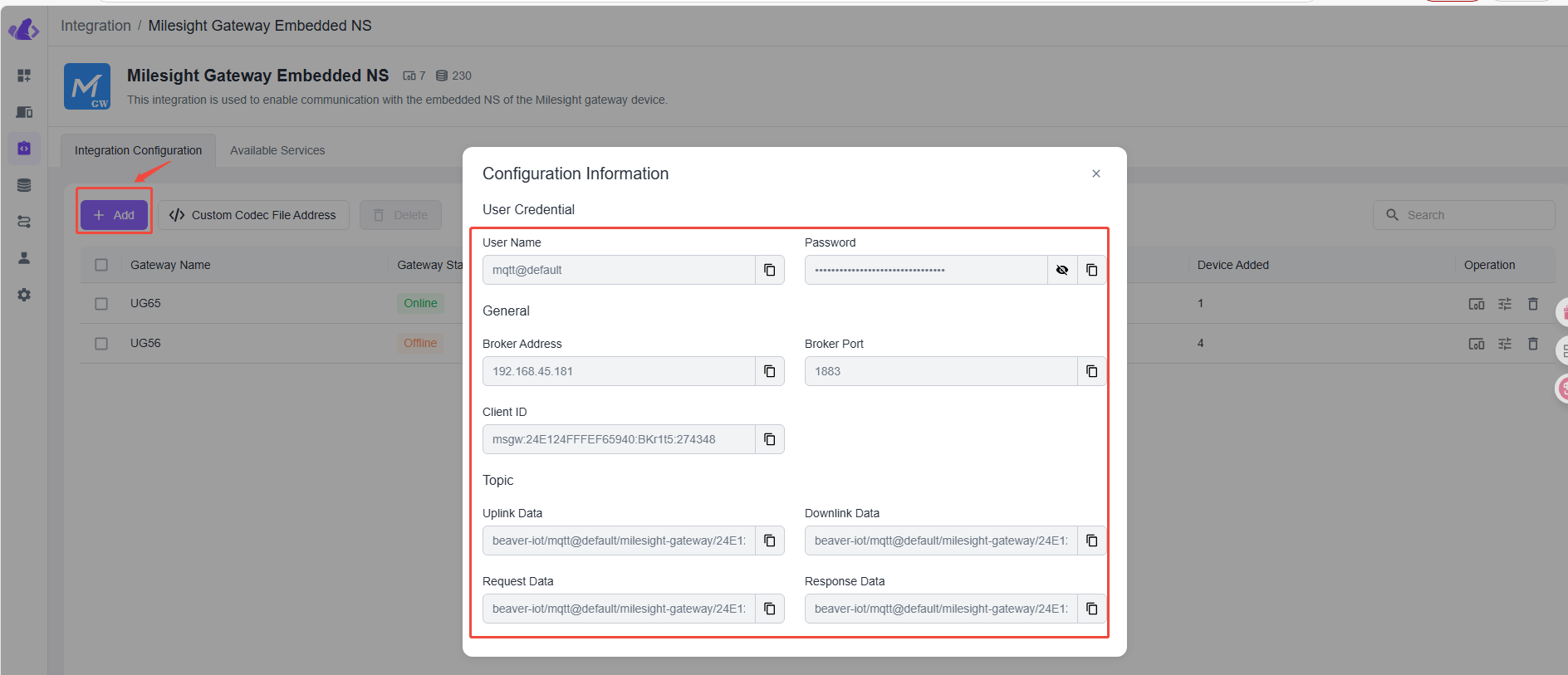Check the UG56 row checkbox

coord(101,344)
